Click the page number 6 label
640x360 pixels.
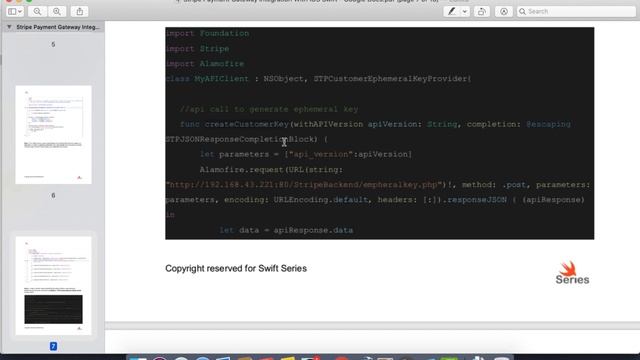pyautogui.click(x=53, y=196)
